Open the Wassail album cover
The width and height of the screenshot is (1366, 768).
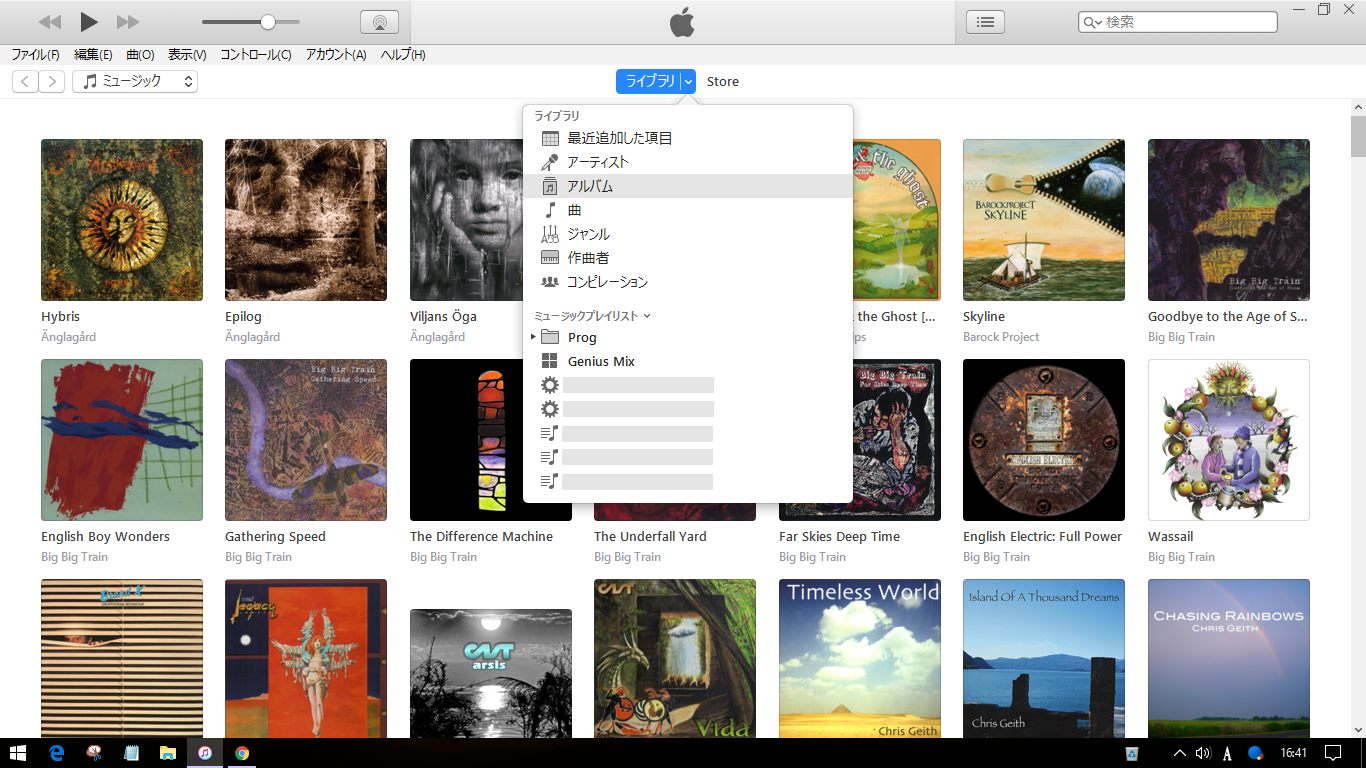[1229, 440]
